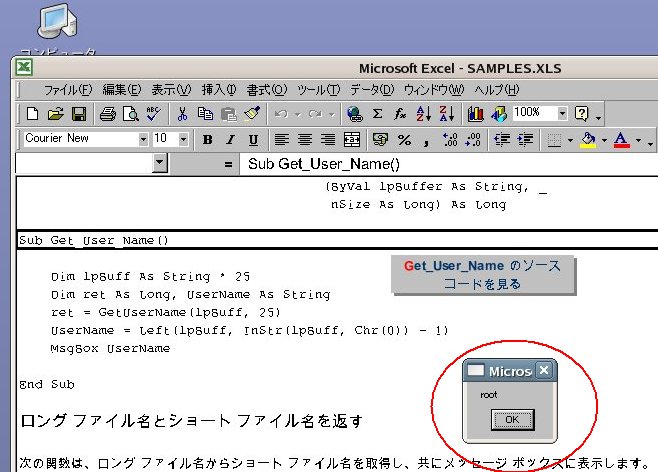Click the Undo arrow icon

[281, 114]
